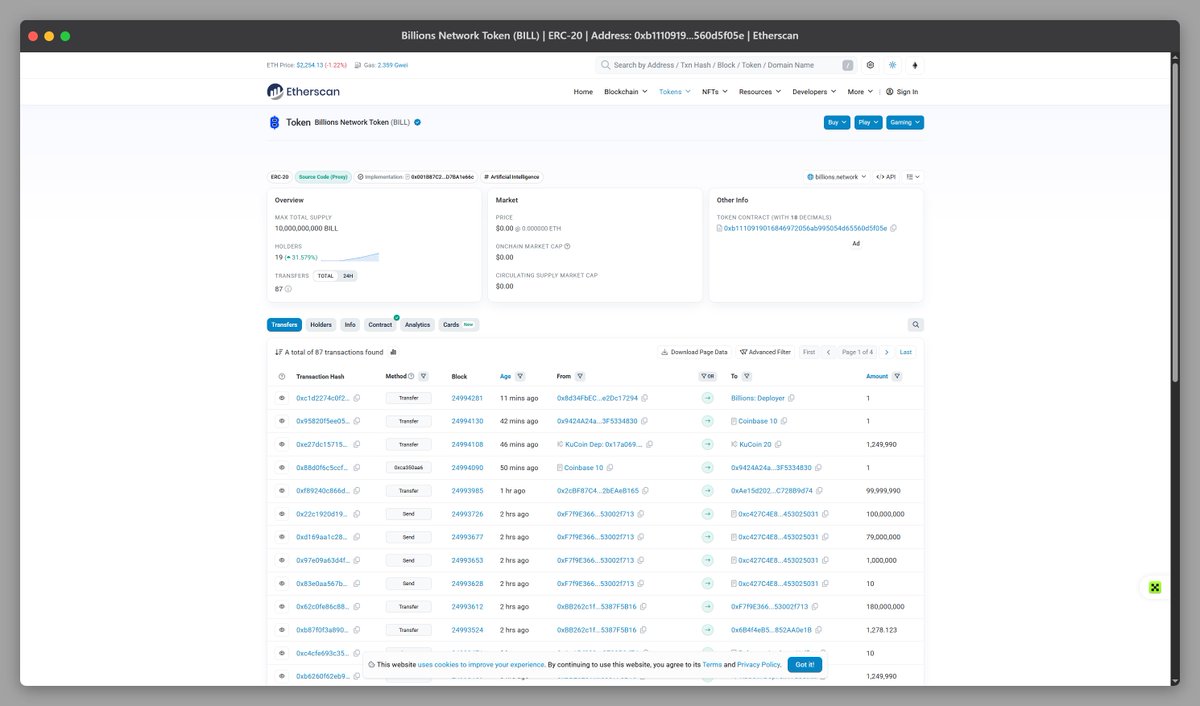Image resolution: width=1200 pixels, height=706 pixels.
Task: Copy to address 0xAe15d202…C728B9d74
Action: pyautogui.click(x=820, y=491)
